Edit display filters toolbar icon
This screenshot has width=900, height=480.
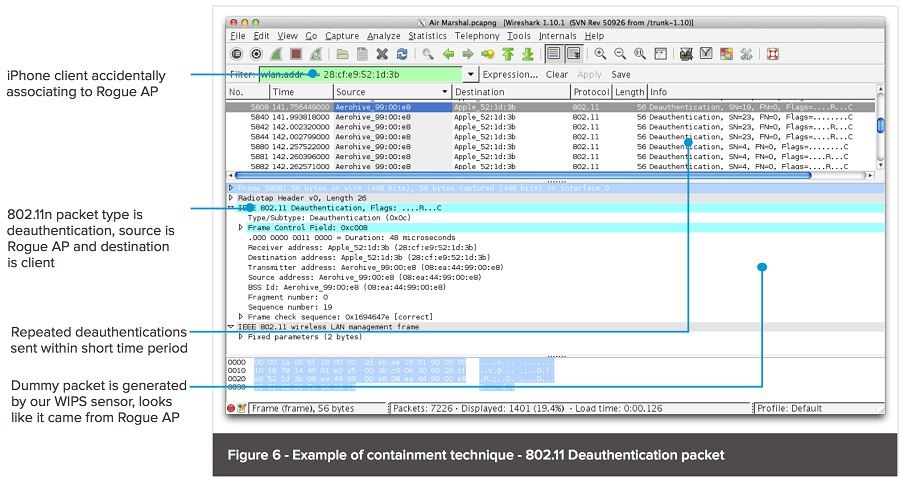point(706,54)
